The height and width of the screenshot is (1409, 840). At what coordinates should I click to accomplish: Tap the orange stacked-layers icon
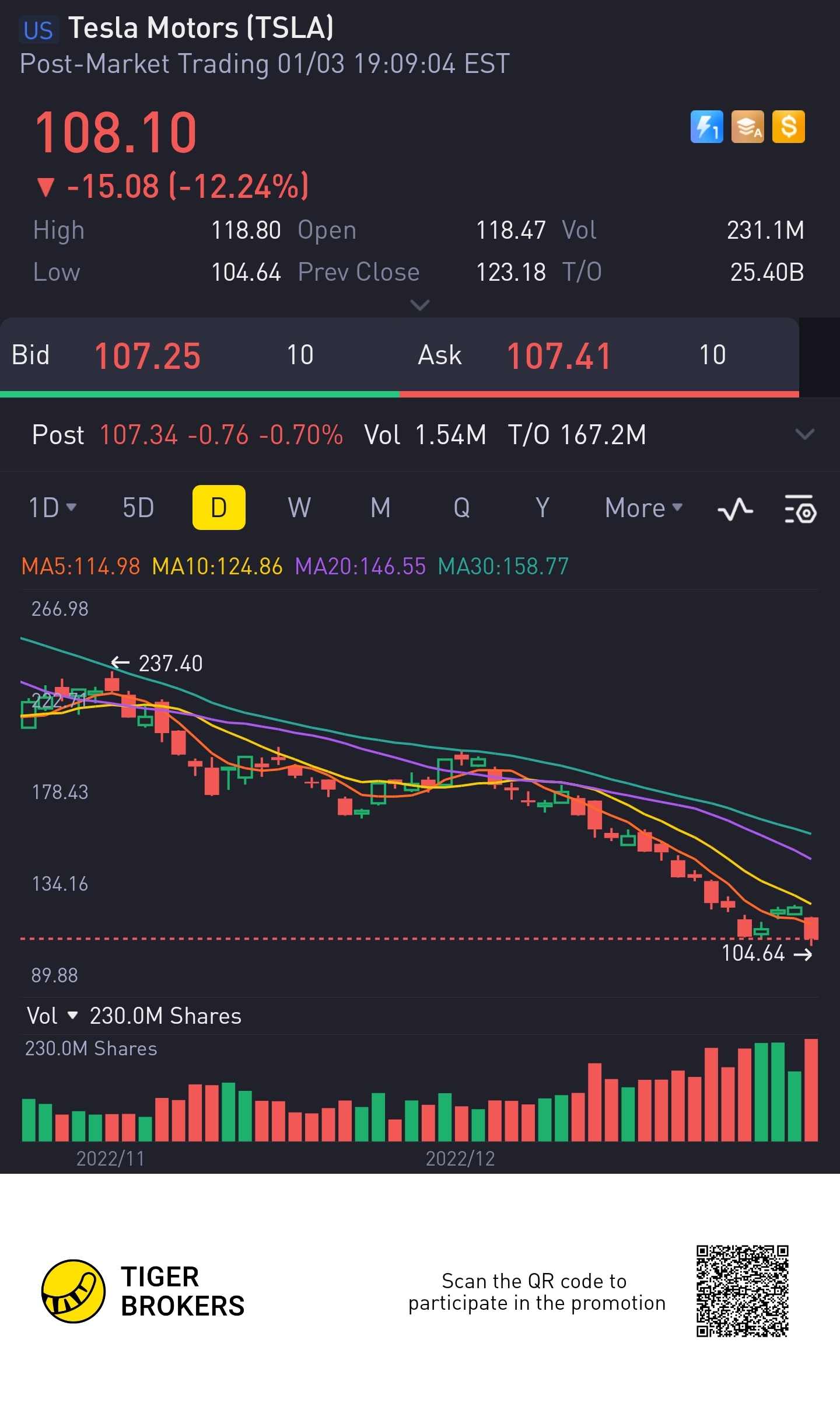[747, 127]
